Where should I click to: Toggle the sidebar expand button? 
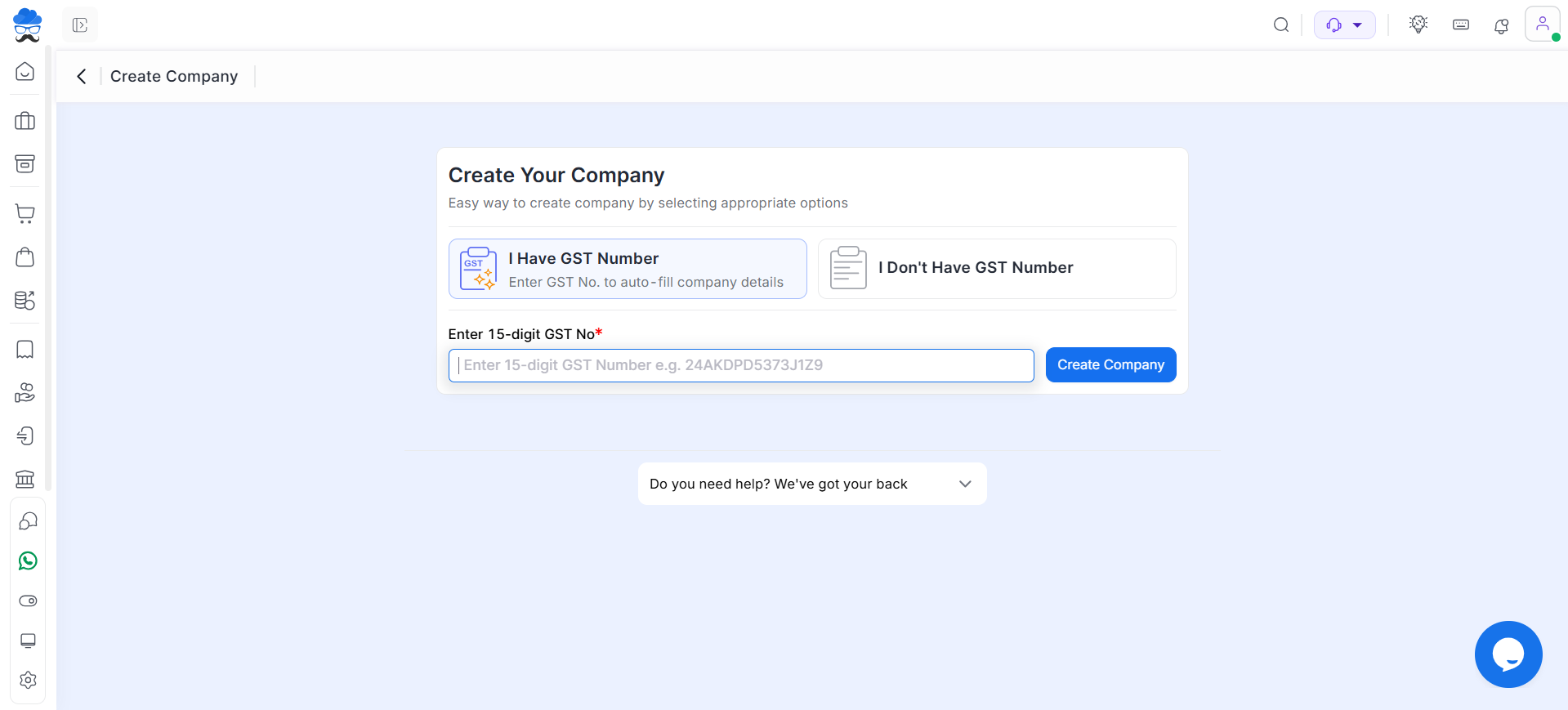click(x=80, y=25)
